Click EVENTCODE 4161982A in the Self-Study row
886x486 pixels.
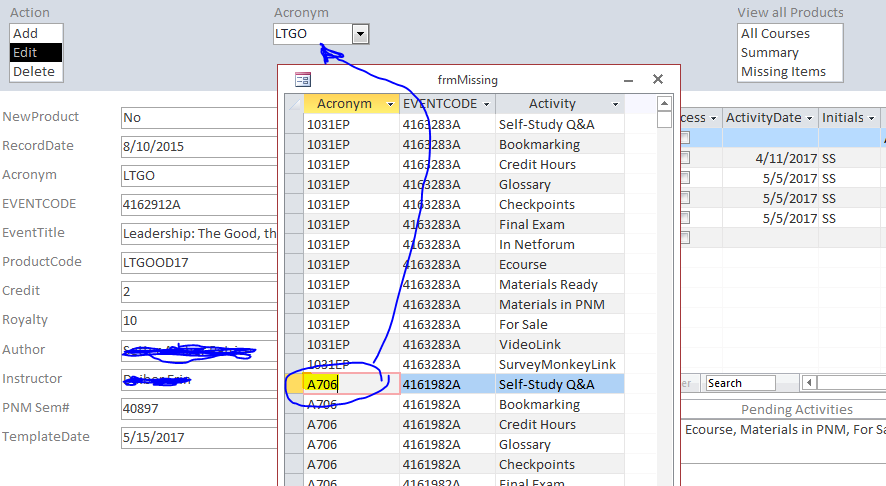click(448, 384)
